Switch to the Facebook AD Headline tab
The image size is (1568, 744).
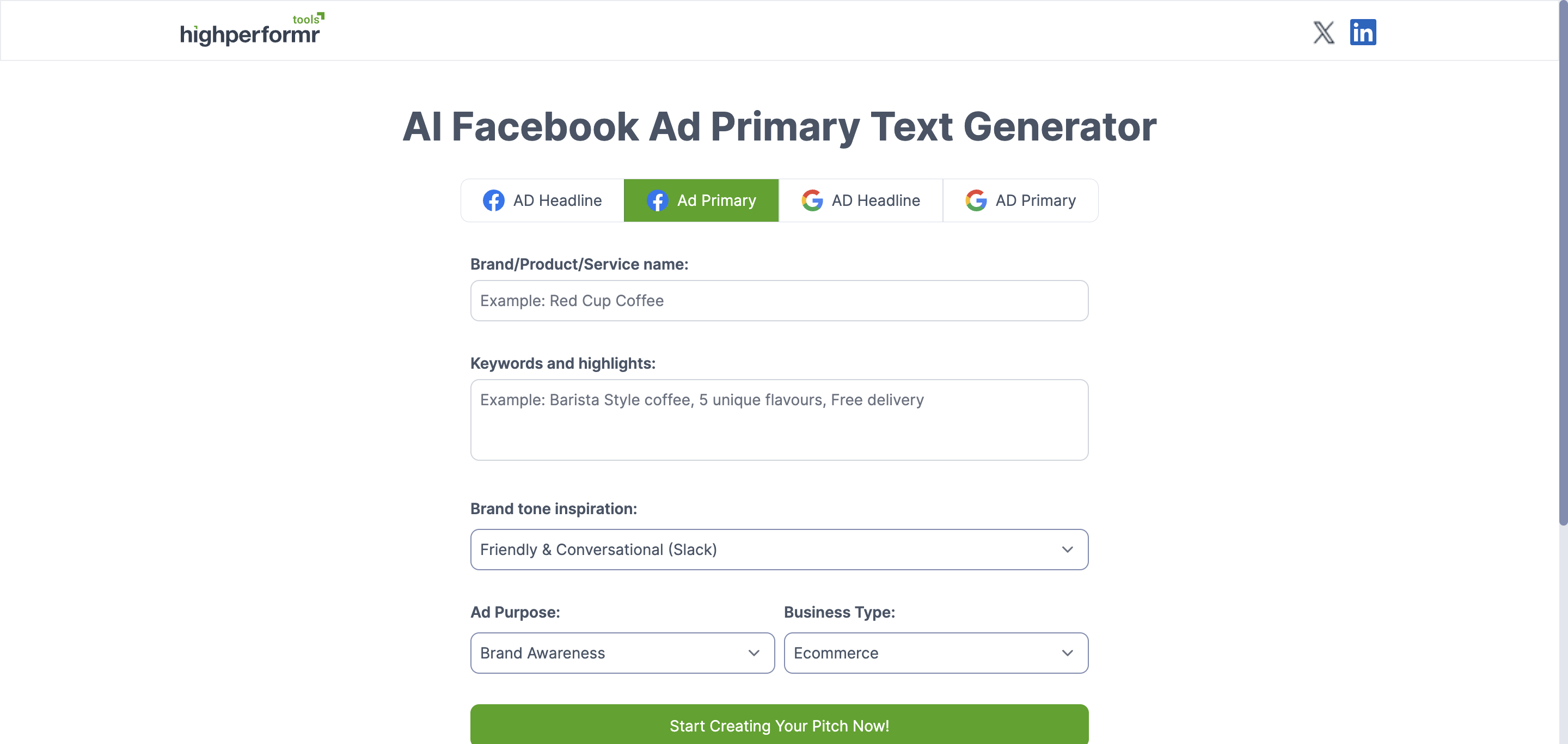(x=542, y=200)
